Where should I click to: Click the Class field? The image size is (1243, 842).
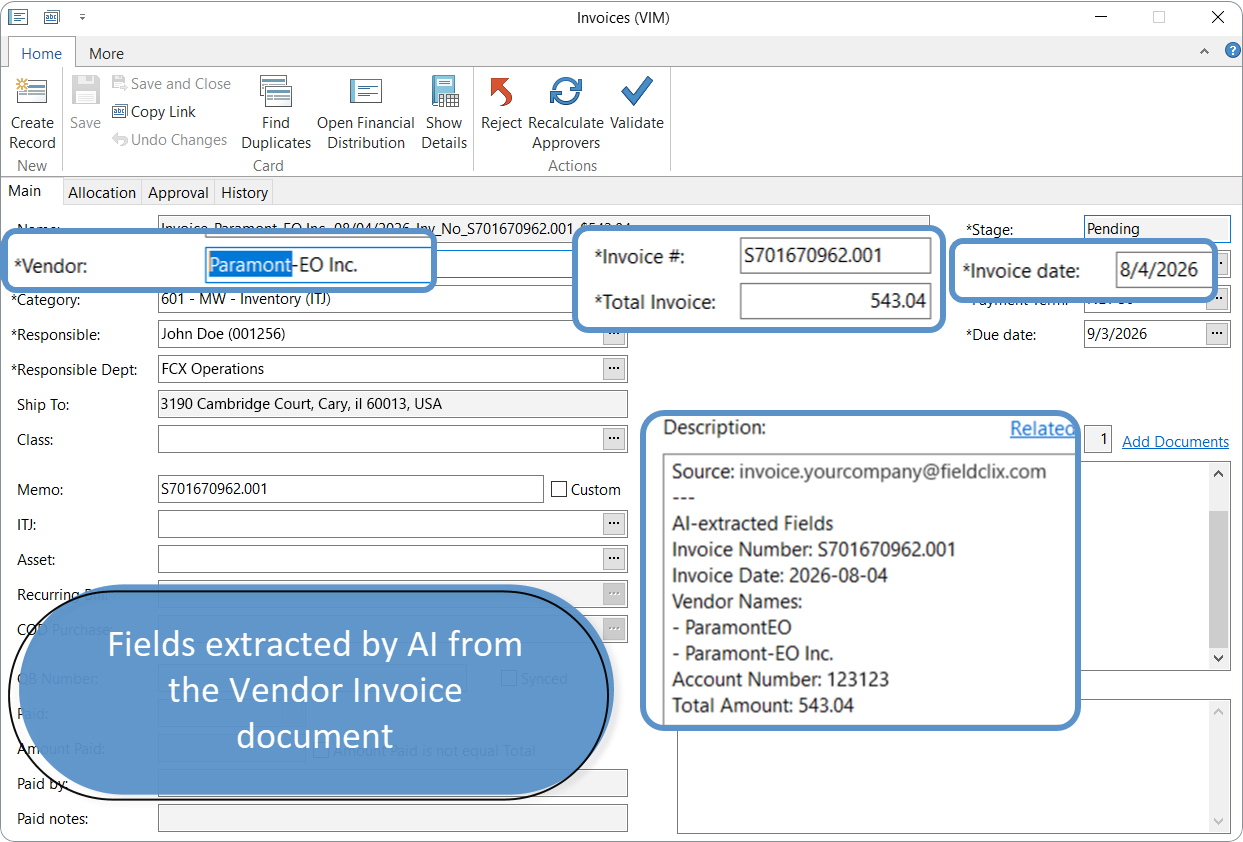click(x=380, y=439)
